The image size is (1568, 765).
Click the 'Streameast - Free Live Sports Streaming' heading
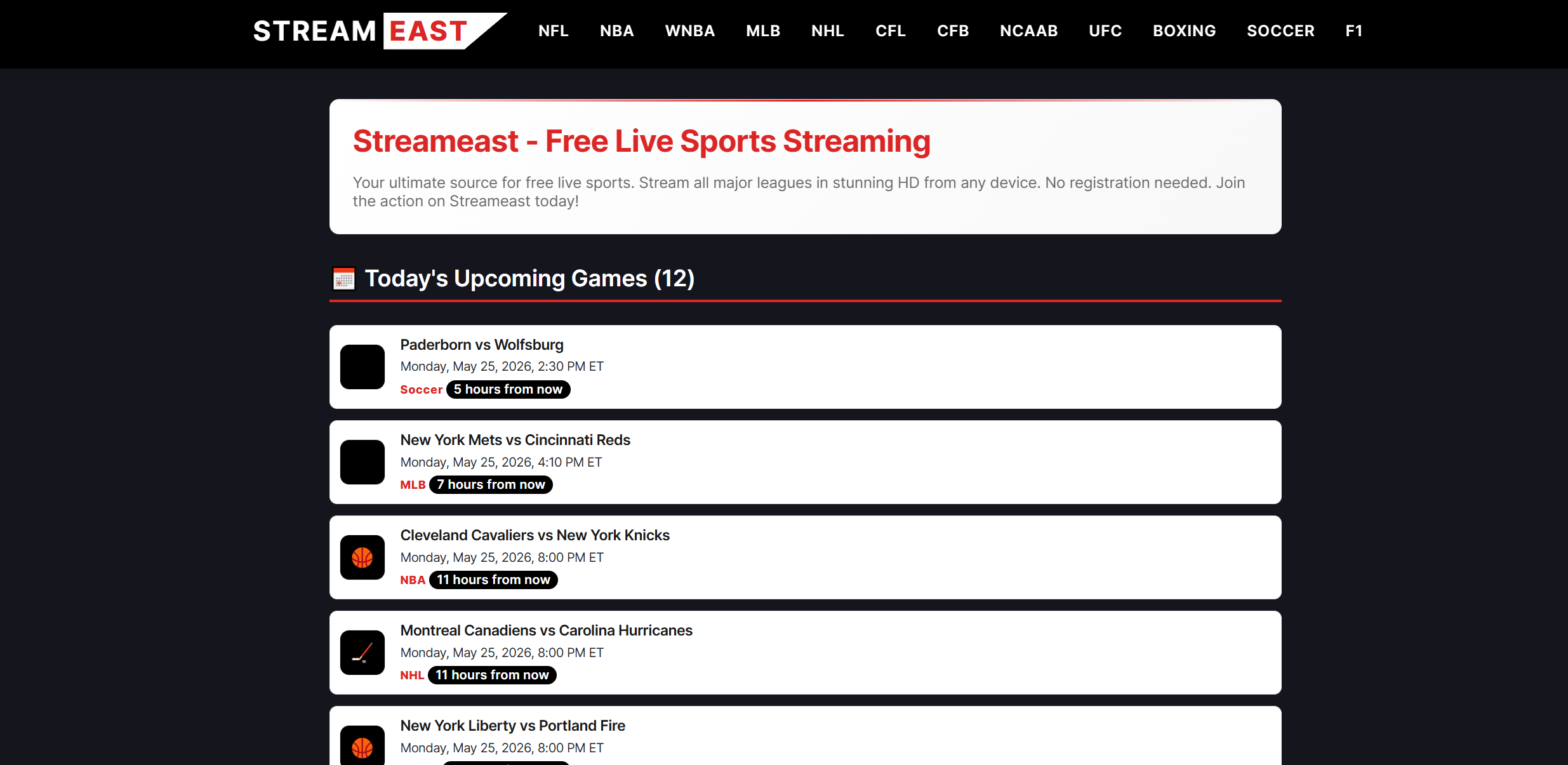tap(642, 141)
